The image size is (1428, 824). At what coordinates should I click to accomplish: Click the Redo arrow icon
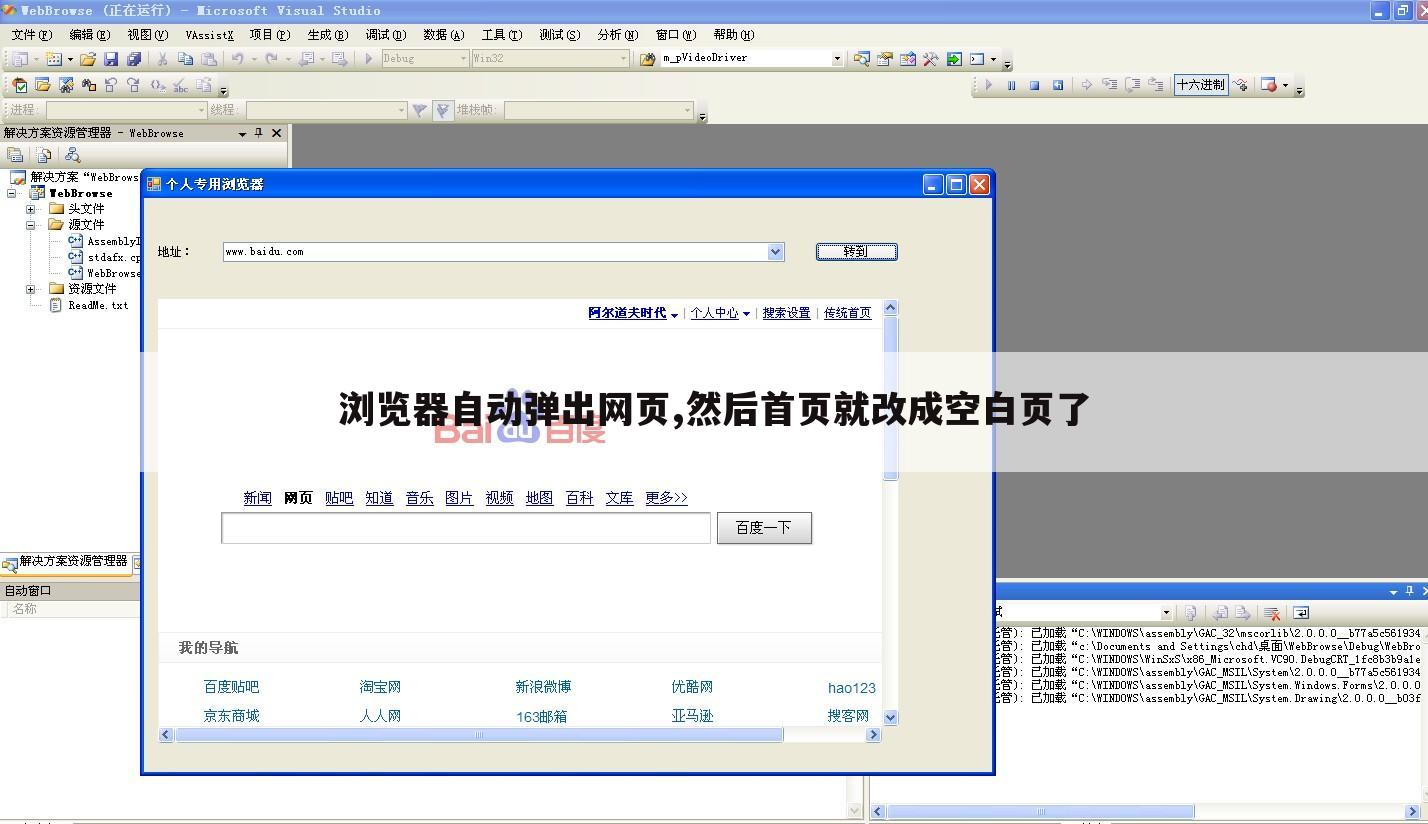click(x=271, y=59)
